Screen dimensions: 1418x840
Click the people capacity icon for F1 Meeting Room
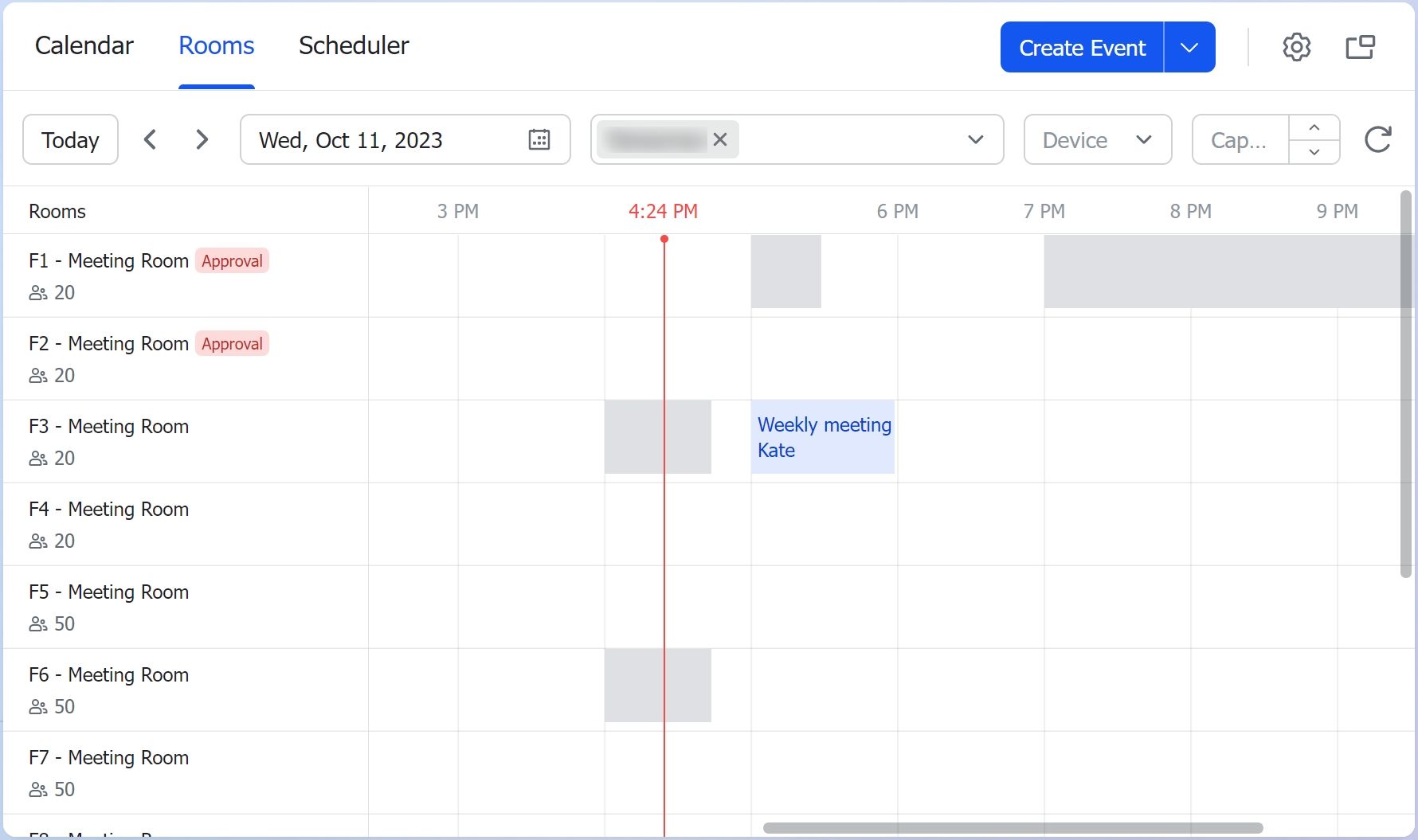tap(37, 292)
